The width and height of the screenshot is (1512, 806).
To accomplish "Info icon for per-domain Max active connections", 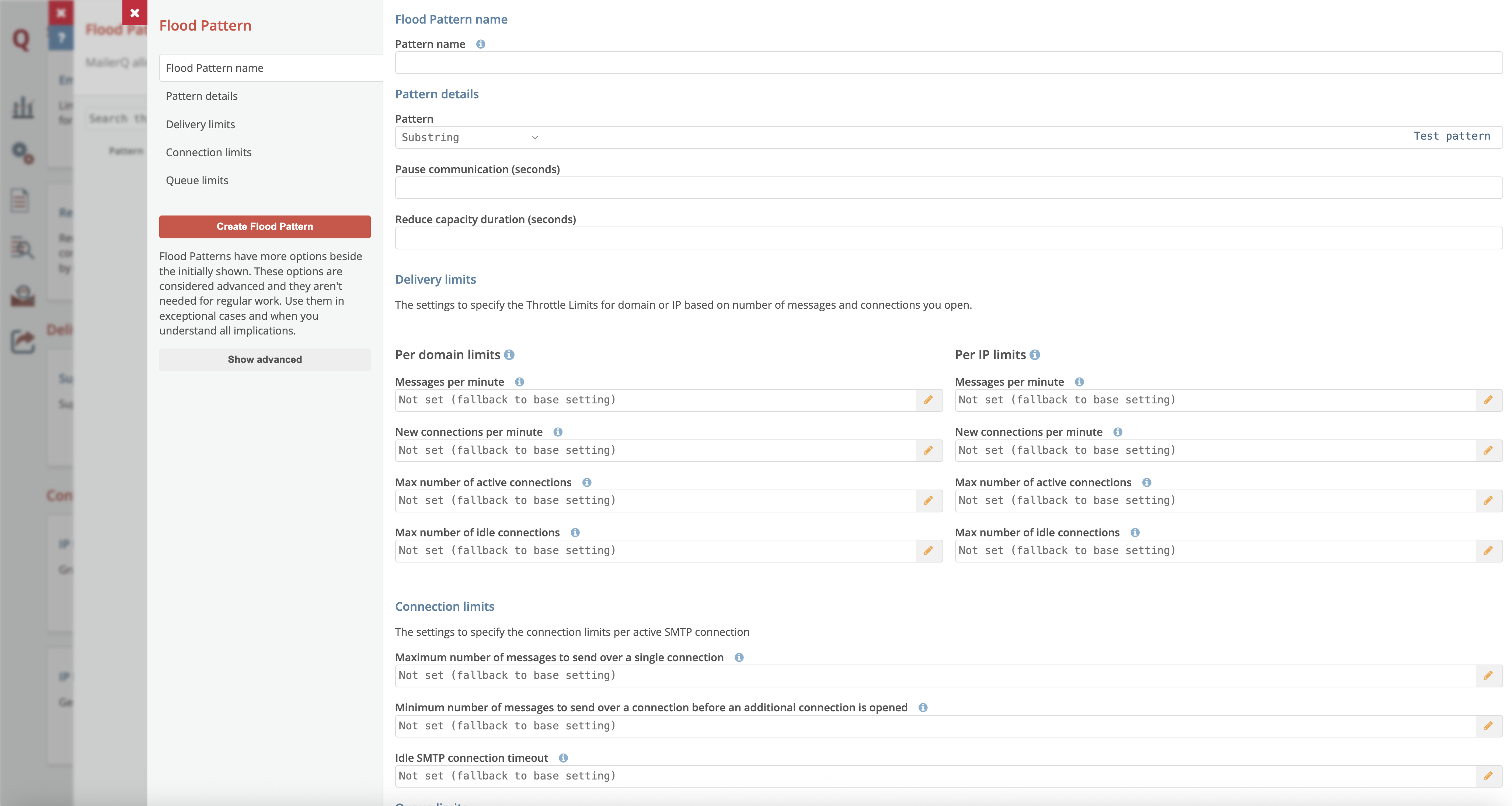I will coord(587,483).
